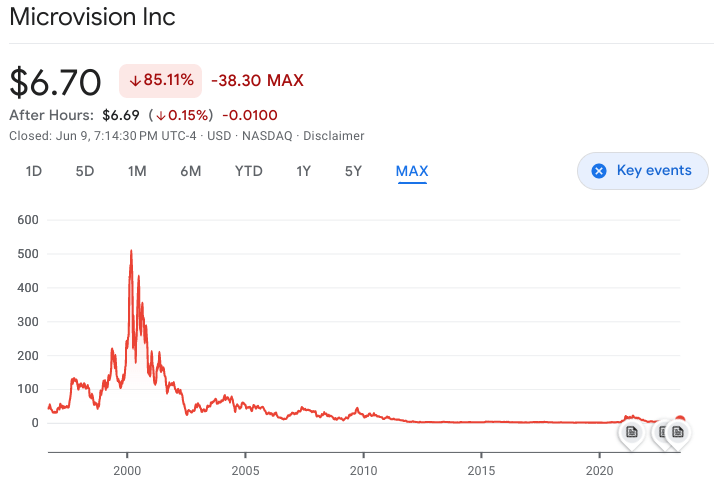Screen dimensions: 714x478
Task: Open the leftmost key event marker on chart
Action: 631,432
